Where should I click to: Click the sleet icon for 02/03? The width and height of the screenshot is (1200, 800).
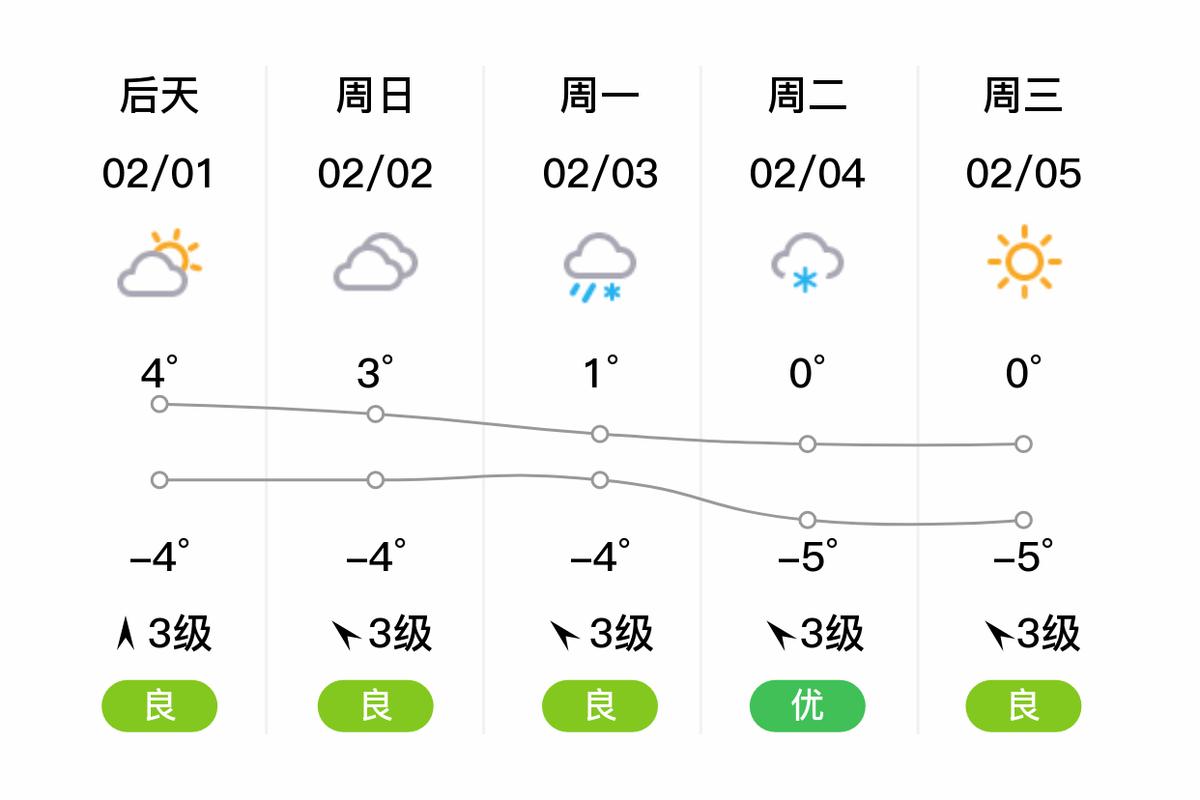(600, 266)
